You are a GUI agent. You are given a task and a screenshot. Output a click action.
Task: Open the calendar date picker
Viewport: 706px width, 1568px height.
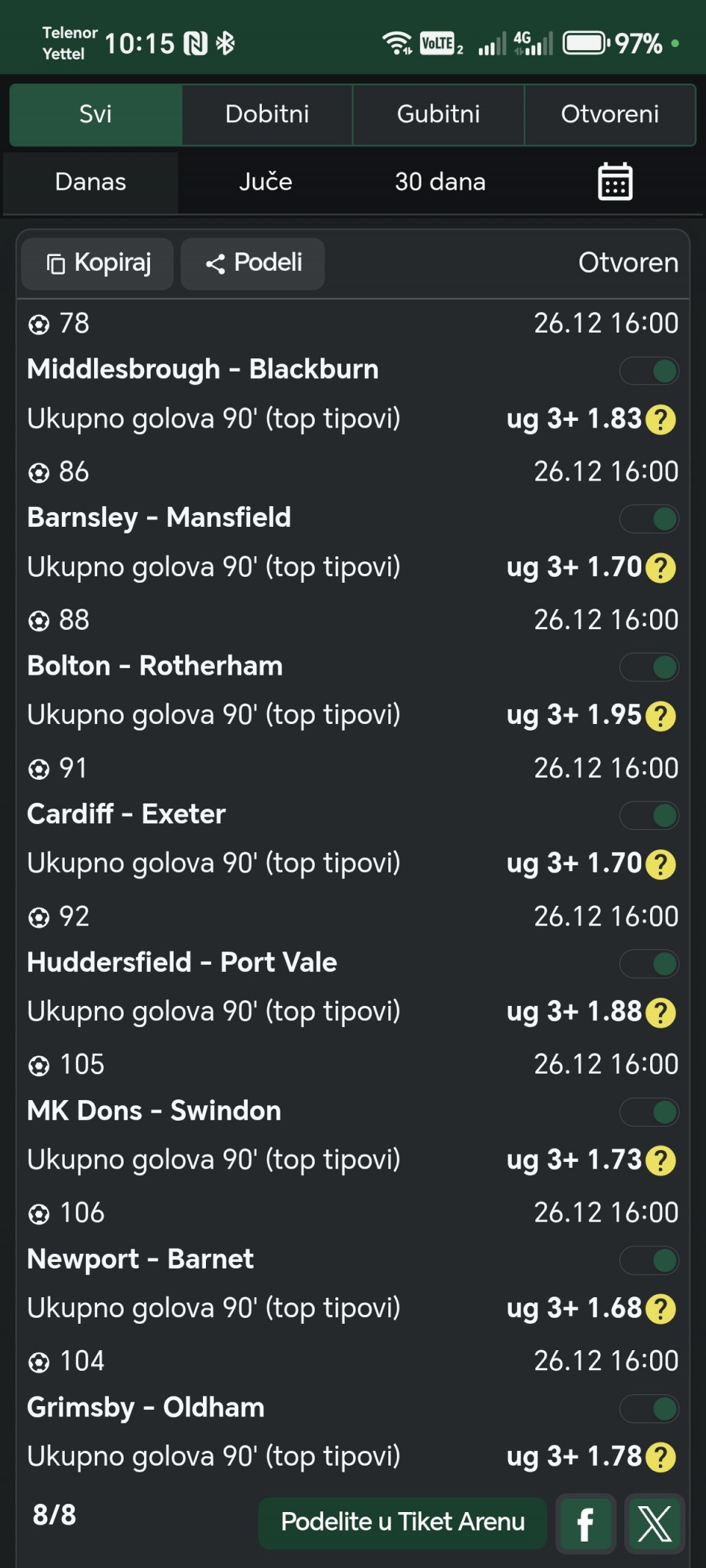615,182
